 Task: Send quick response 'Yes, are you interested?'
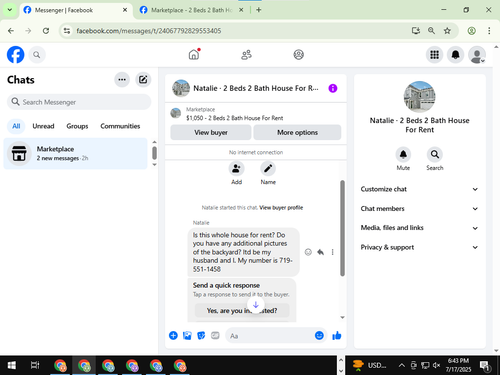(x=242, y=310)
